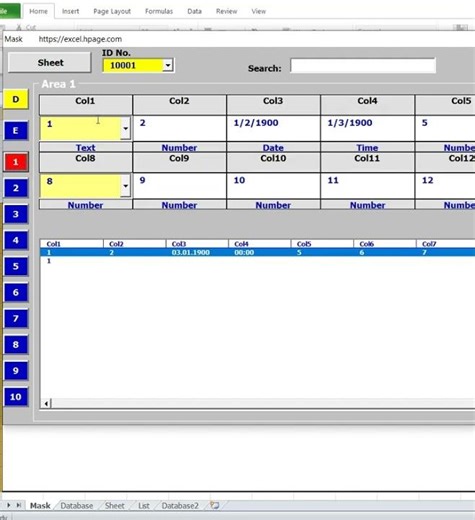Go to area button 5
The image size is (475, 520).
pos(16,266)
